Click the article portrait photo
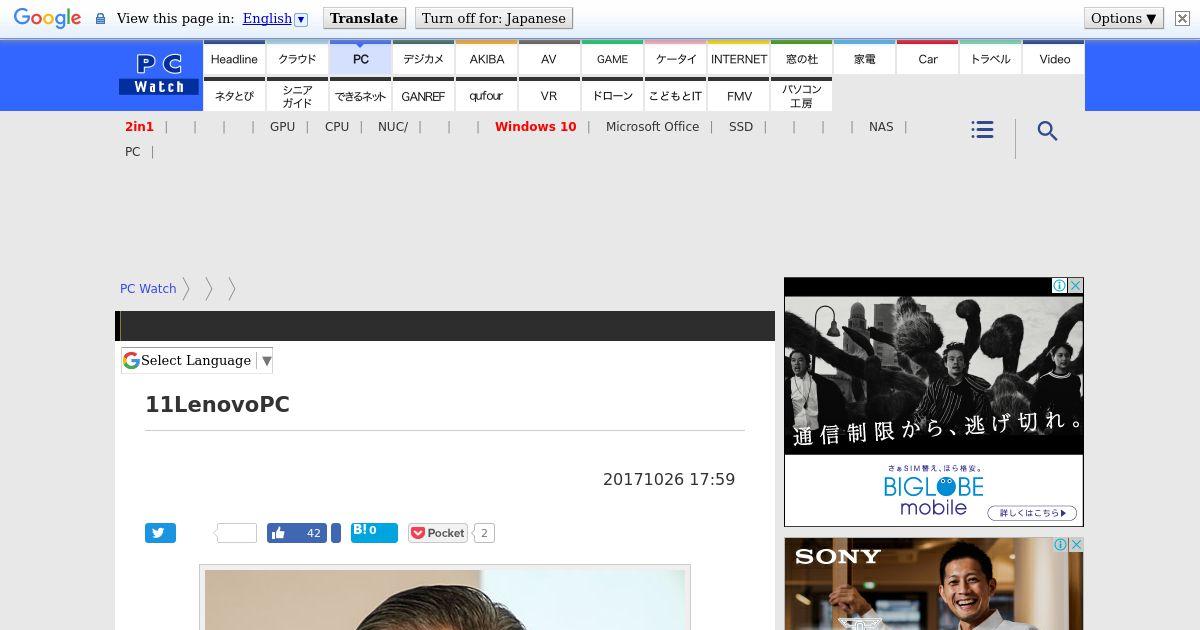1200x630 pixels. 445,600
